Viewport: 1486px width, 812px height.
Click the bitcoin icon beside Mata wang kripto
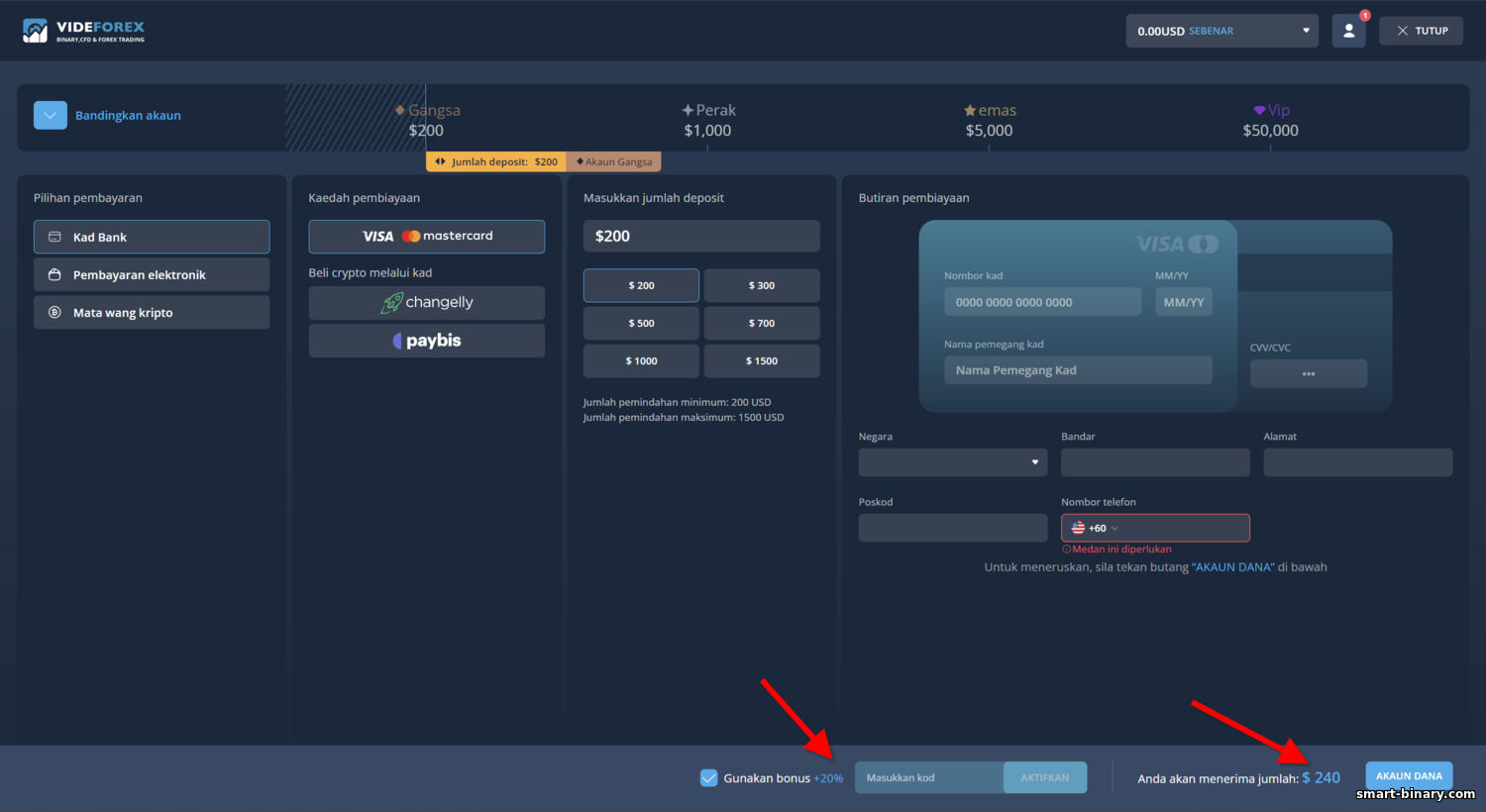[54, 312]
